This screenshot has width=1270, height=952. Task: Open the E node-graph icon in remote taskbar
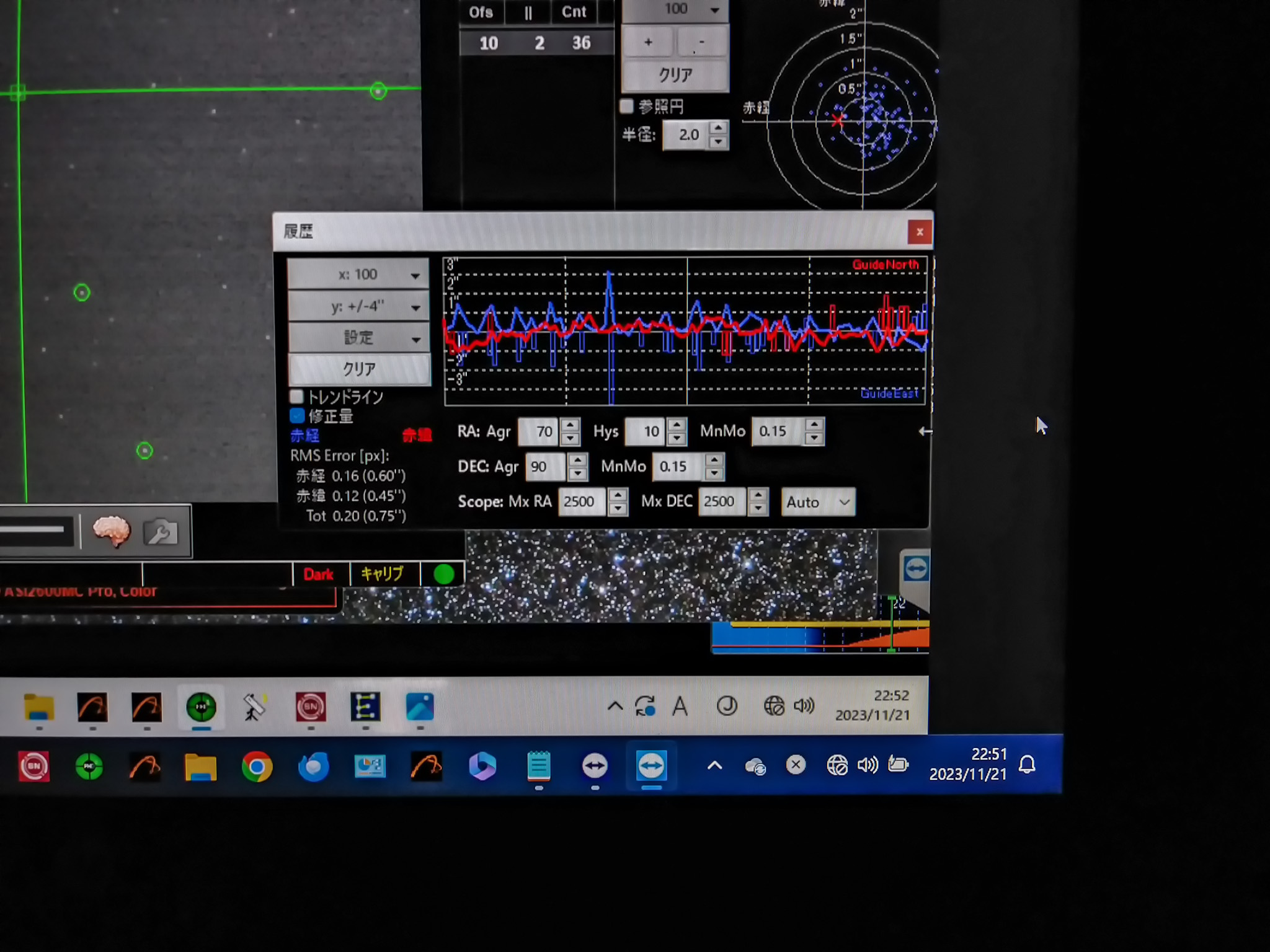[365, 707]
